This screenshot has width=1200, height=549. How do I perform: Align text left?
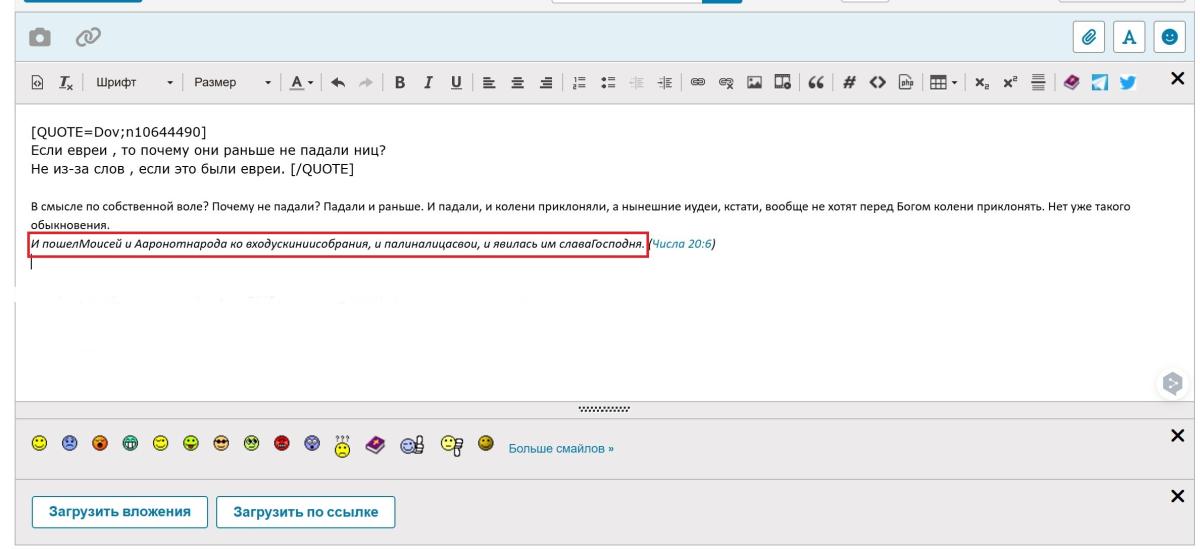(488, 82)
